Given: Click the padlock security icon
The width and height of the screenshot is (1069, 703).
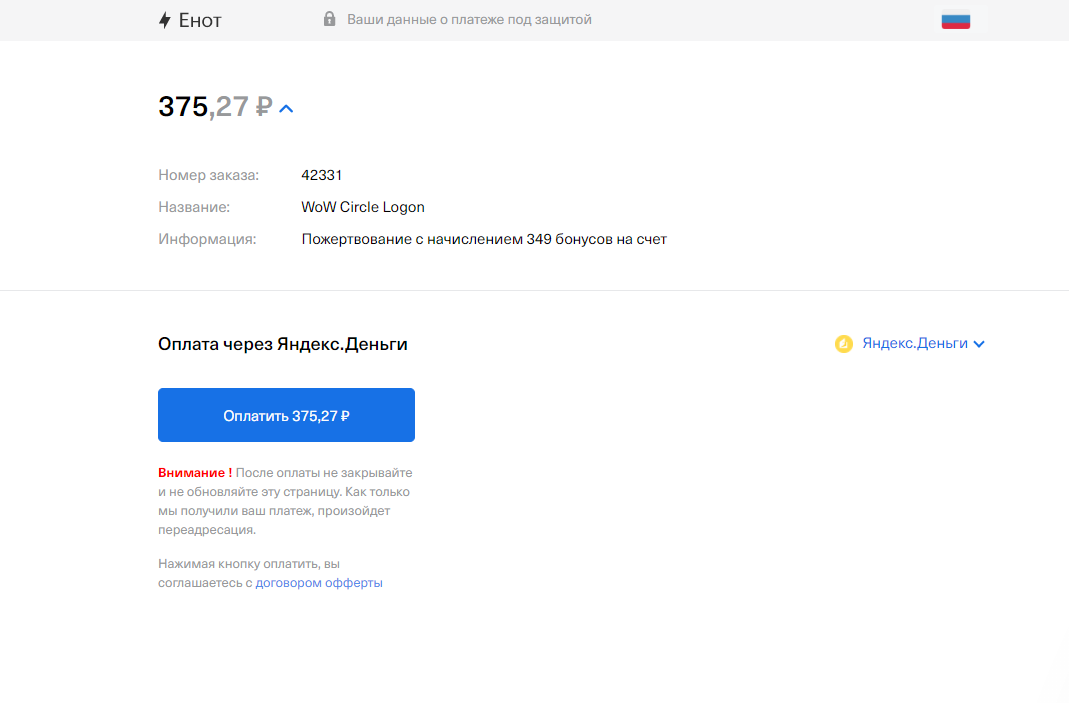Looking at the screenshot, I should (x=329, y=19).
